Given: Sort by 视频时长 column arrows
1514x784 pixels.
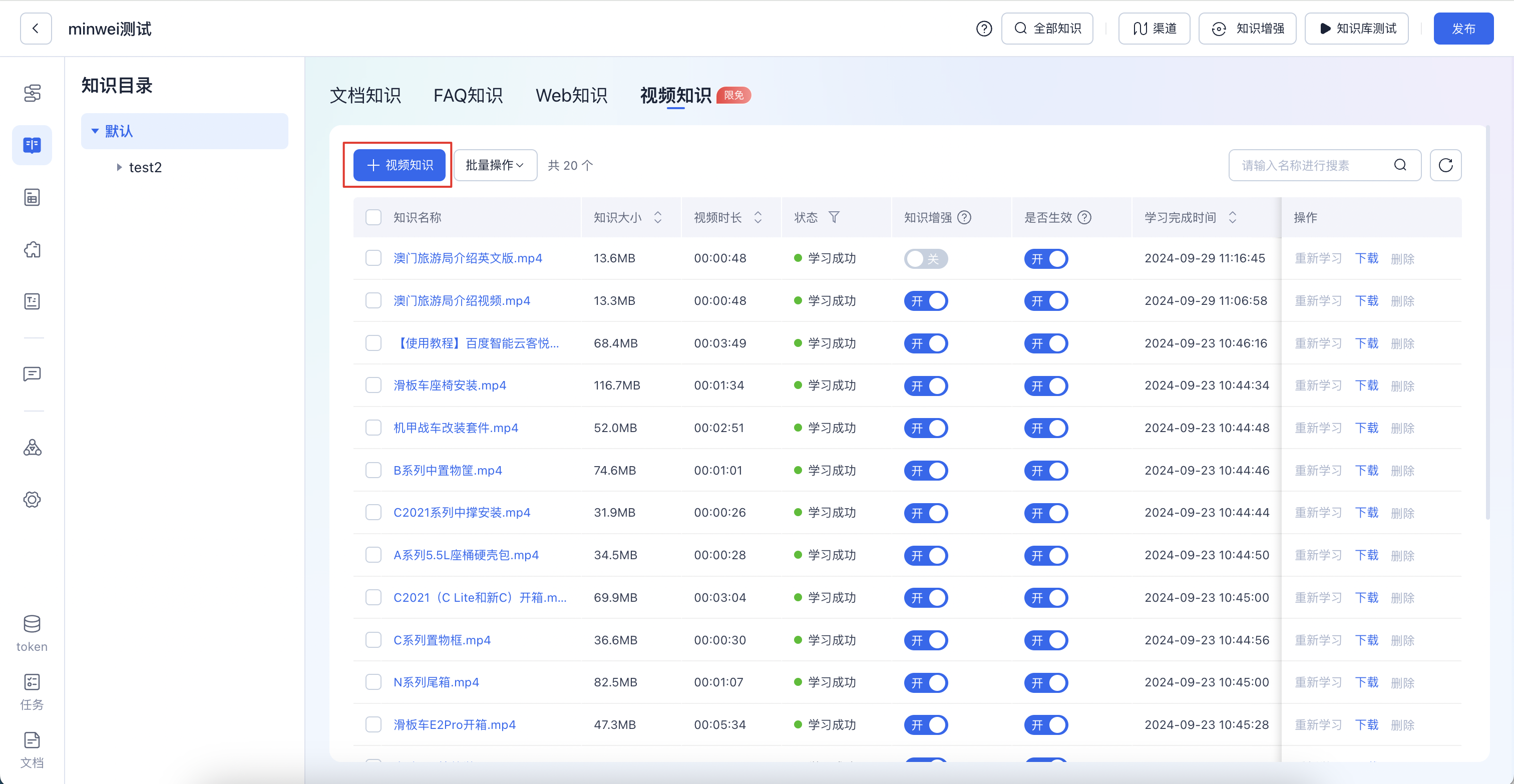Looking at the screenshot, I should [x=758, y=217].
